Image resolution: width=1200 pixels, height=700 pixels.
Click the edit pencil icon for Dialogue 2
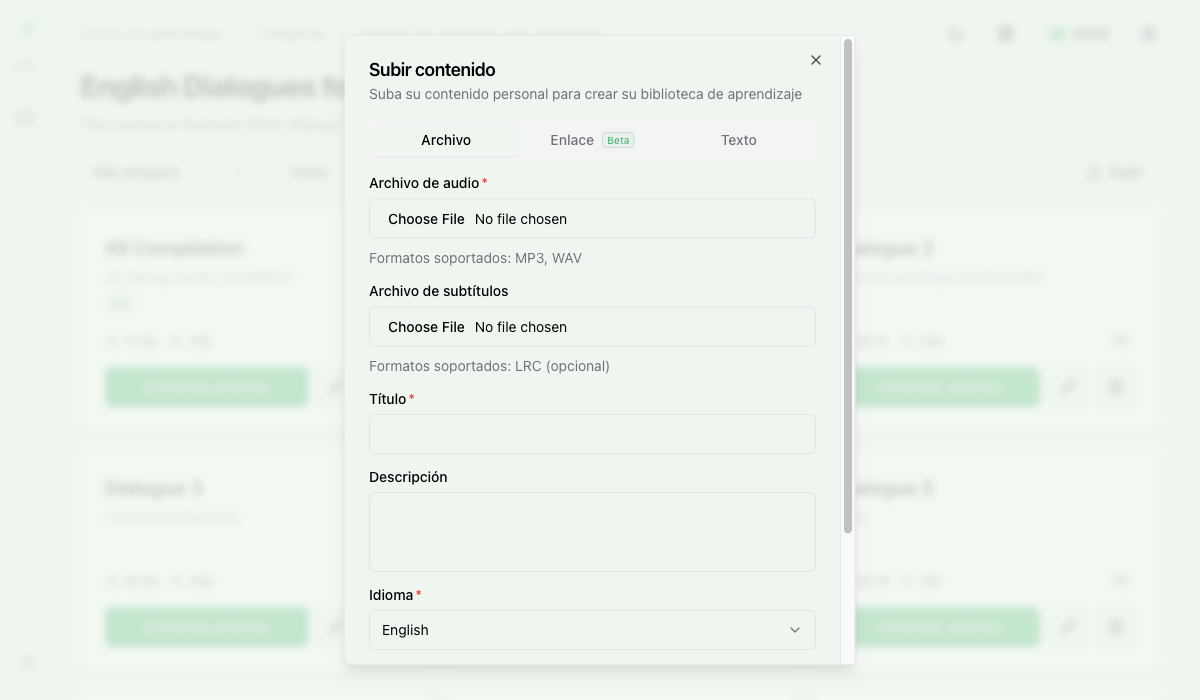tap(1069, 387)
